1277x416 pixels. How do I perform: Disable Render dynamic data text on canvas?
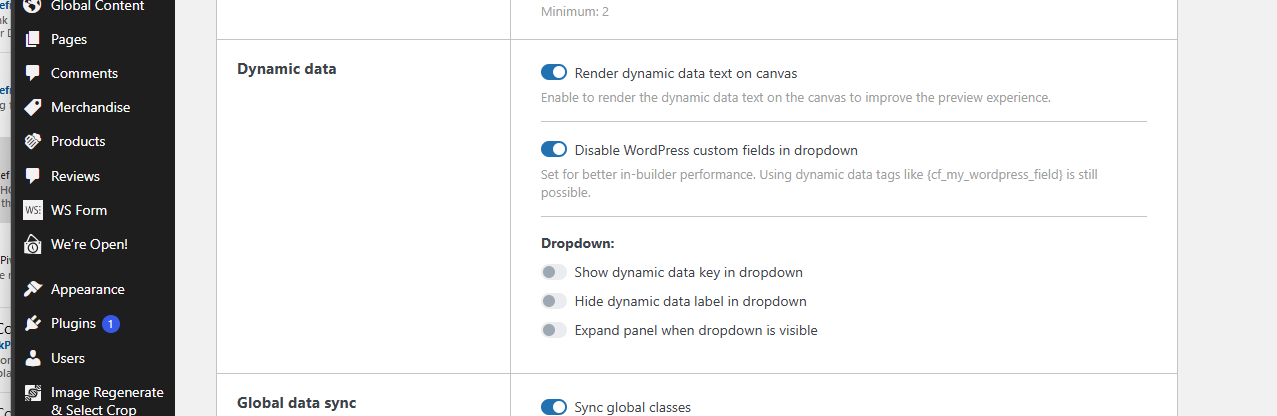coord(554,73)
